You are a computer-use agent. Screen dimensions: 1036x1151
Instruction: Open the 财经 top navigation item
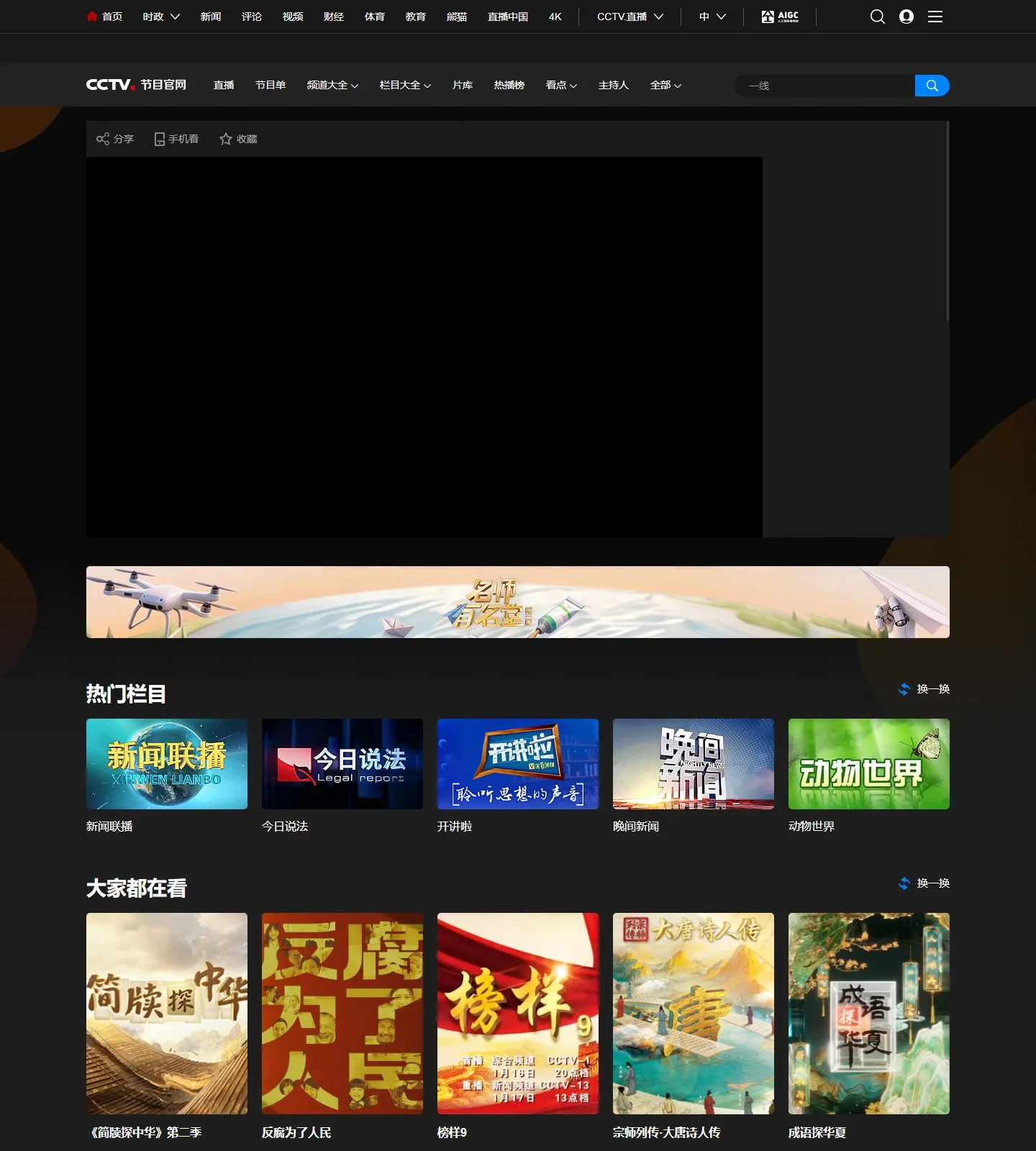pos(334,17)
